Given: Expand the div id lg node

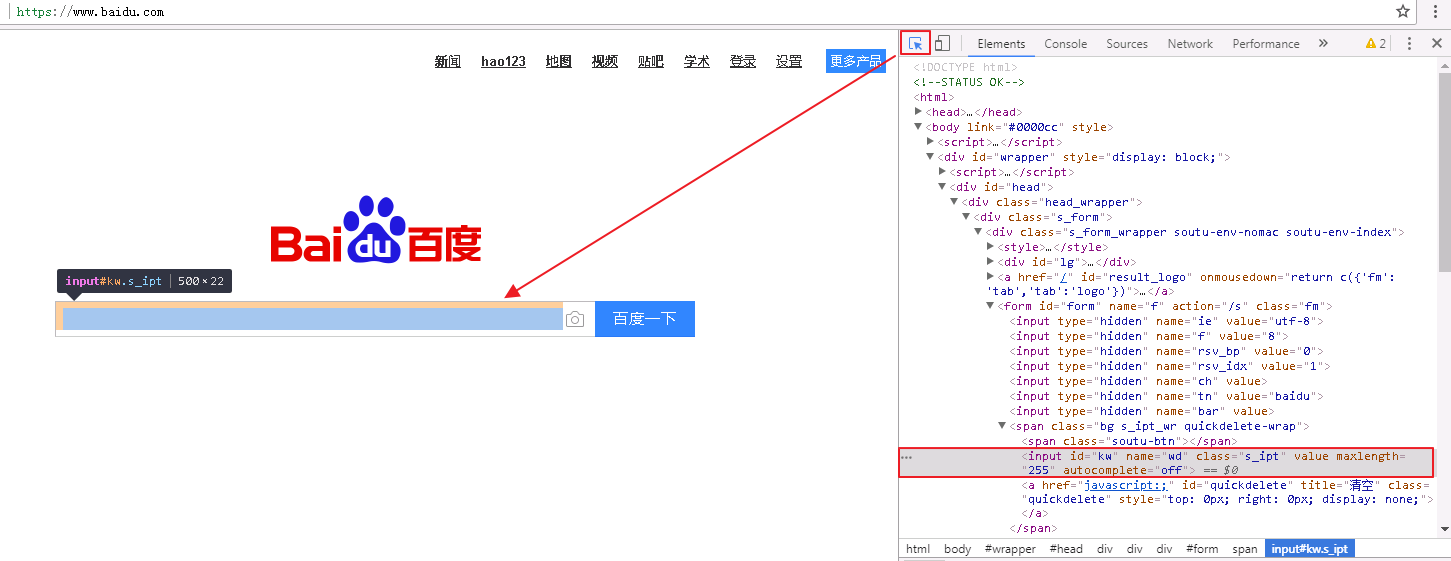Looking at the screenshot, I should pyautogui.click(x=991, y=262).
